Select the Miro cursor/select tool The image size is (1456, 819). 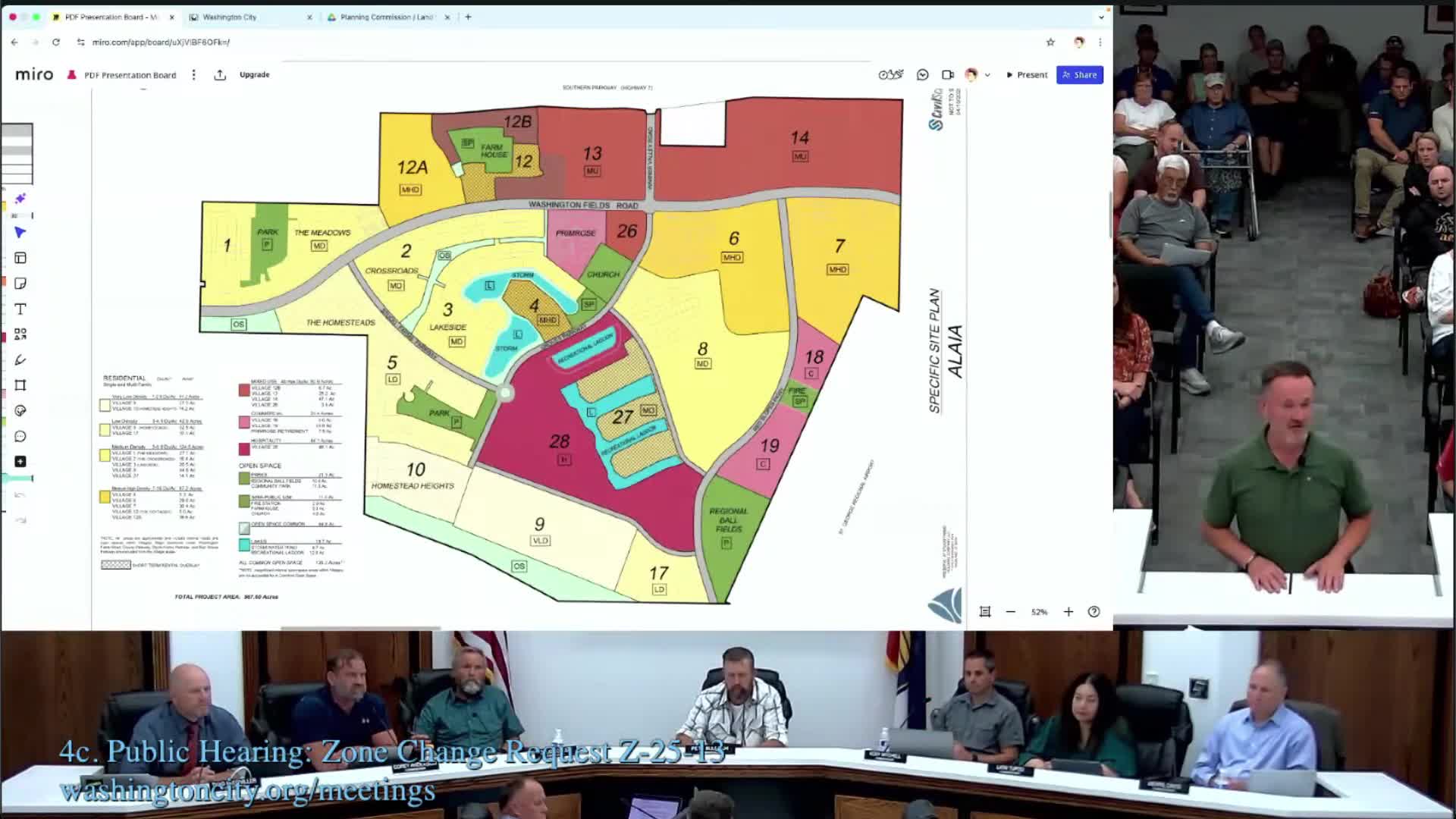[20, 233]
